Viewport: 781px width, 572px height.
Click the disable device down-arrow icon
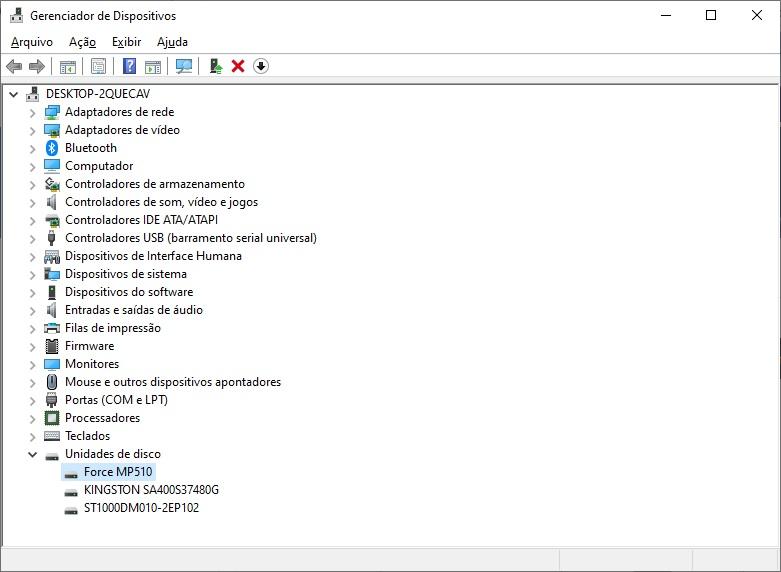pyautogui.click(x=261, y=66)
